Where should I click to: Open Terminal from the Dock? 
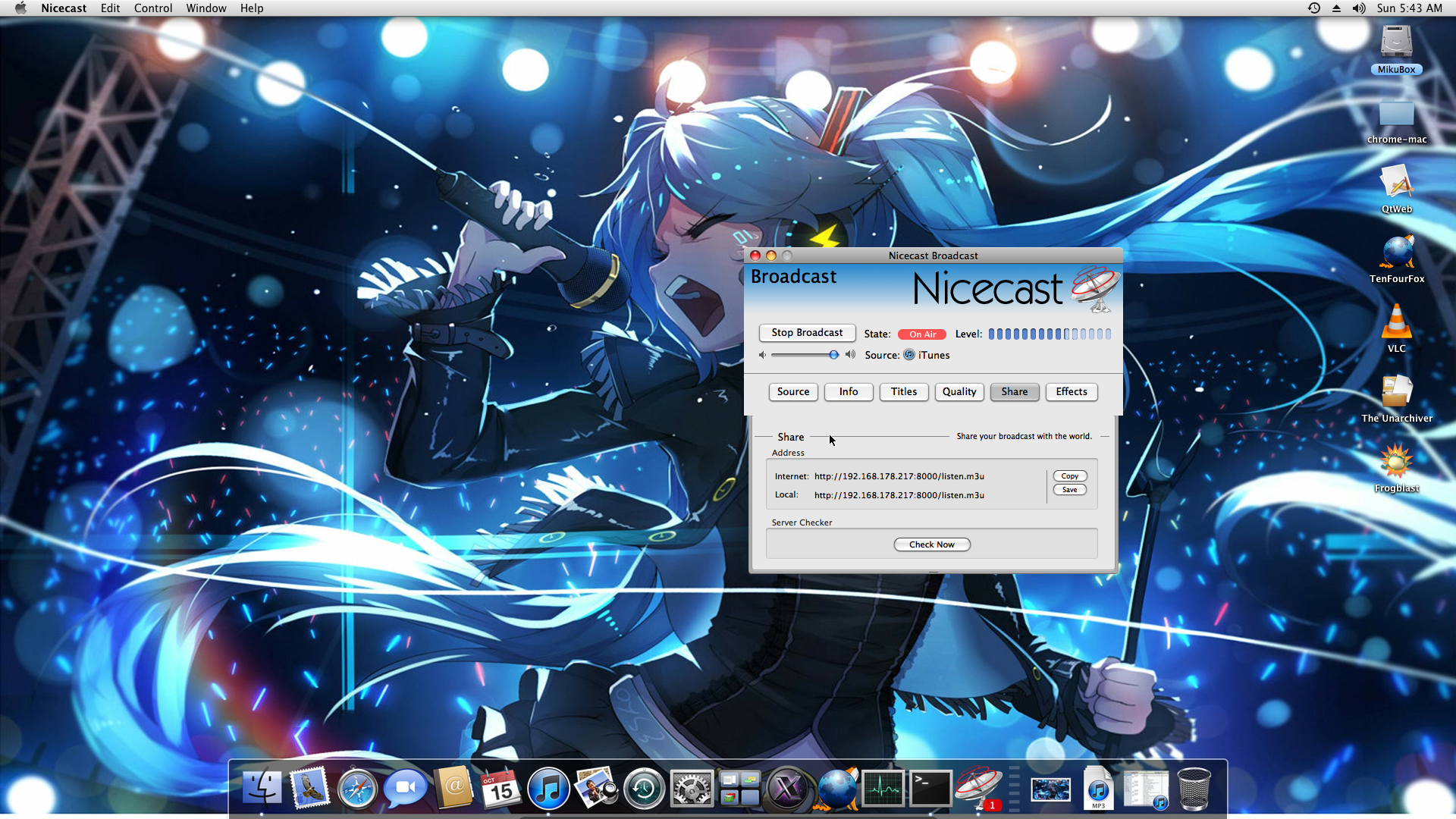click(930, 789)
